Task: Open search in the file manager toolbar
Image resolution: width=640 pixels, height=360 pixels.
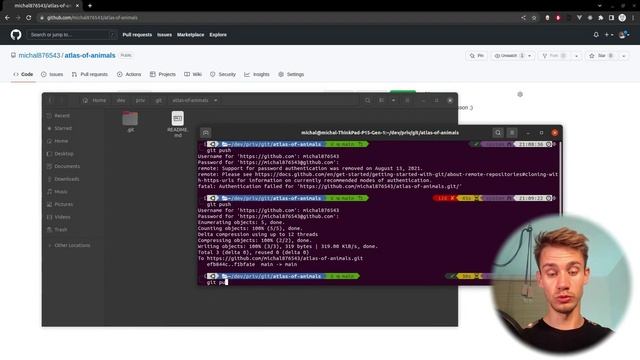Action: (x=367, y=100)
